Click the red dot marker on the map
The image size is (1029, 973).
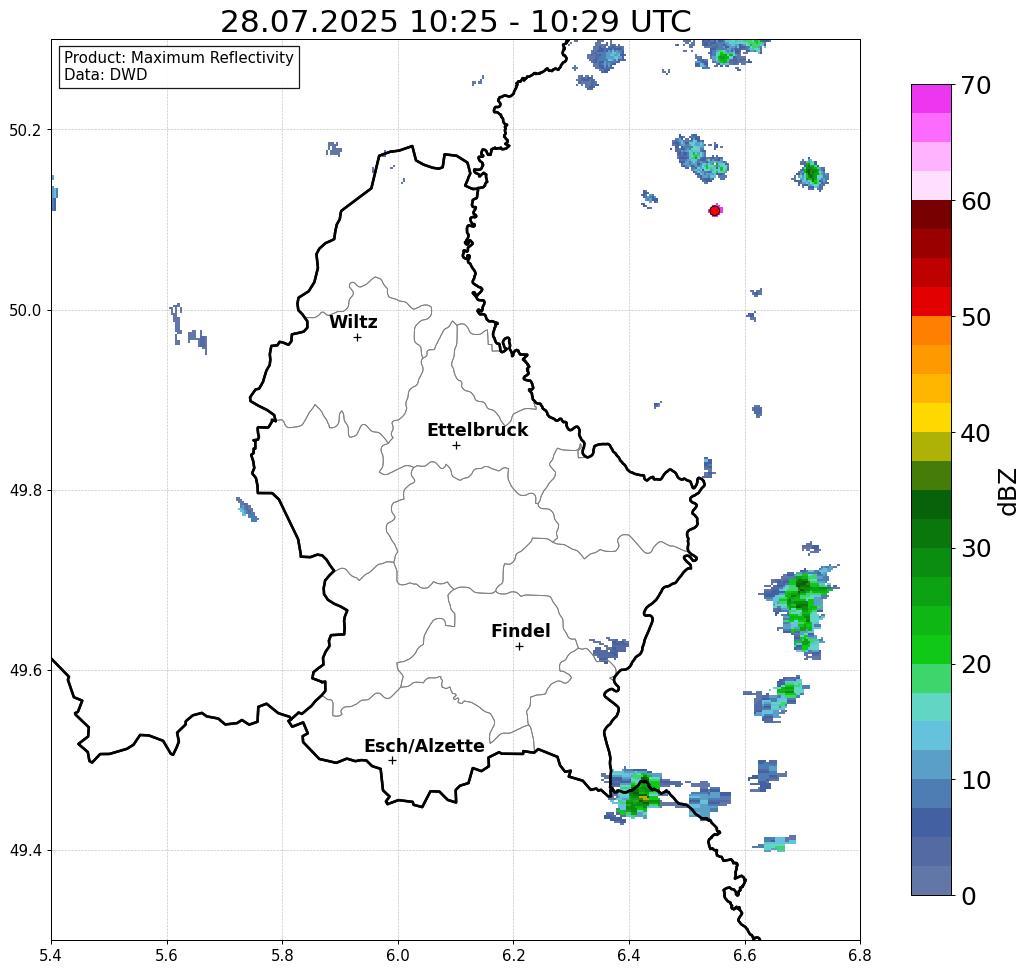tap(714, 211)
